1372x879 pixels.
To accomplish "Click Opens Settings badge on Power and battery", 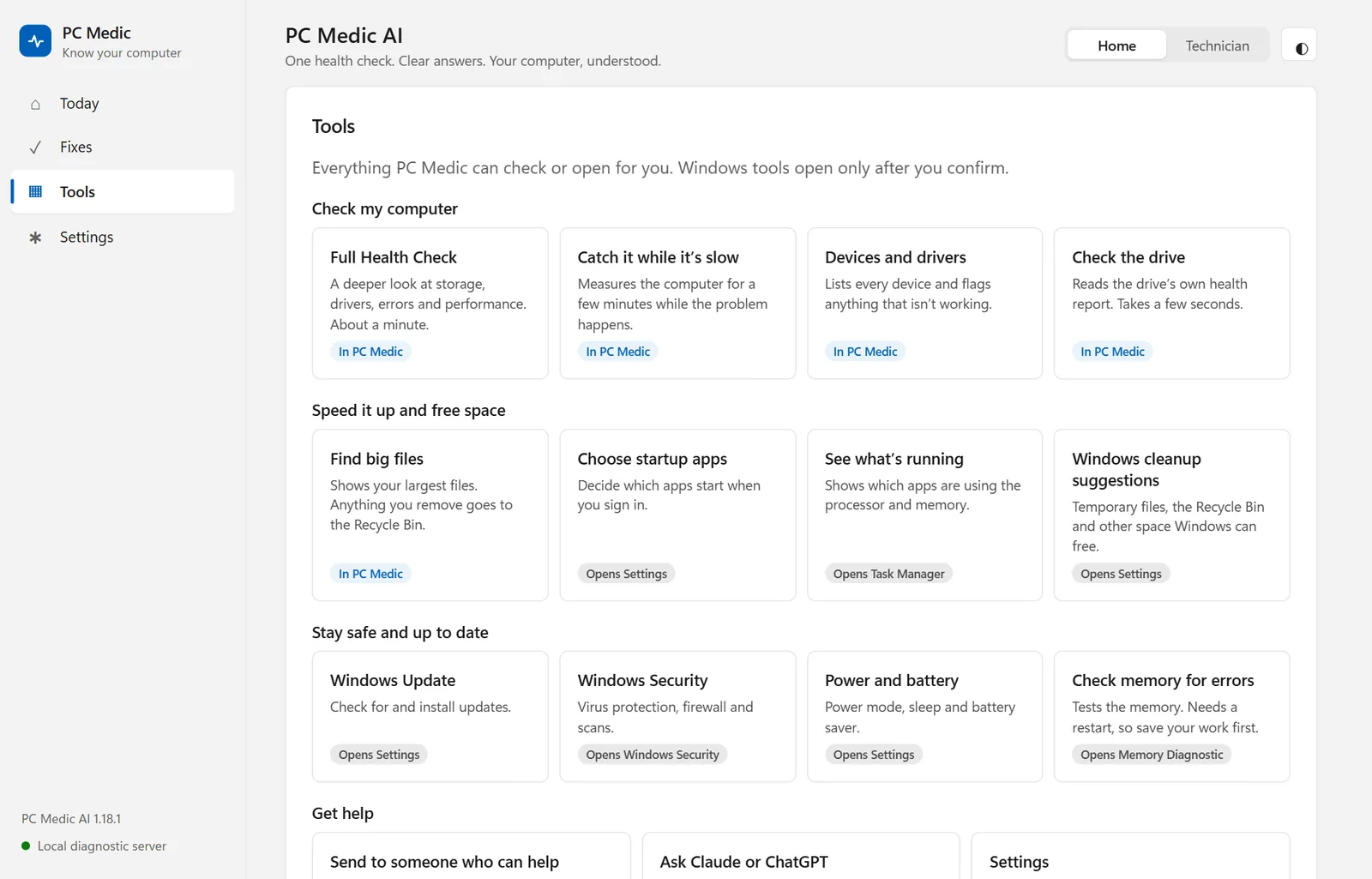I will pyautogui.click(x=874, y=755).
